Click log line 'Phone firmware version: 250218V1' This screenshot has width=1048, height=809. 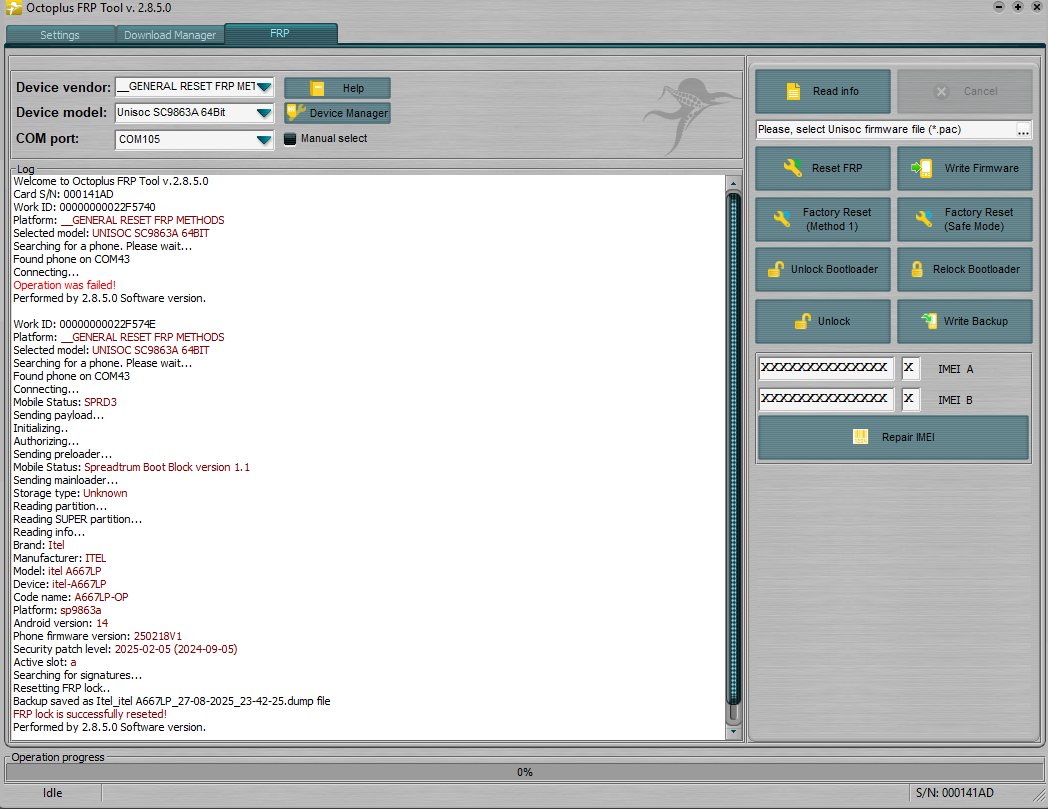click(x=98, y=637)
